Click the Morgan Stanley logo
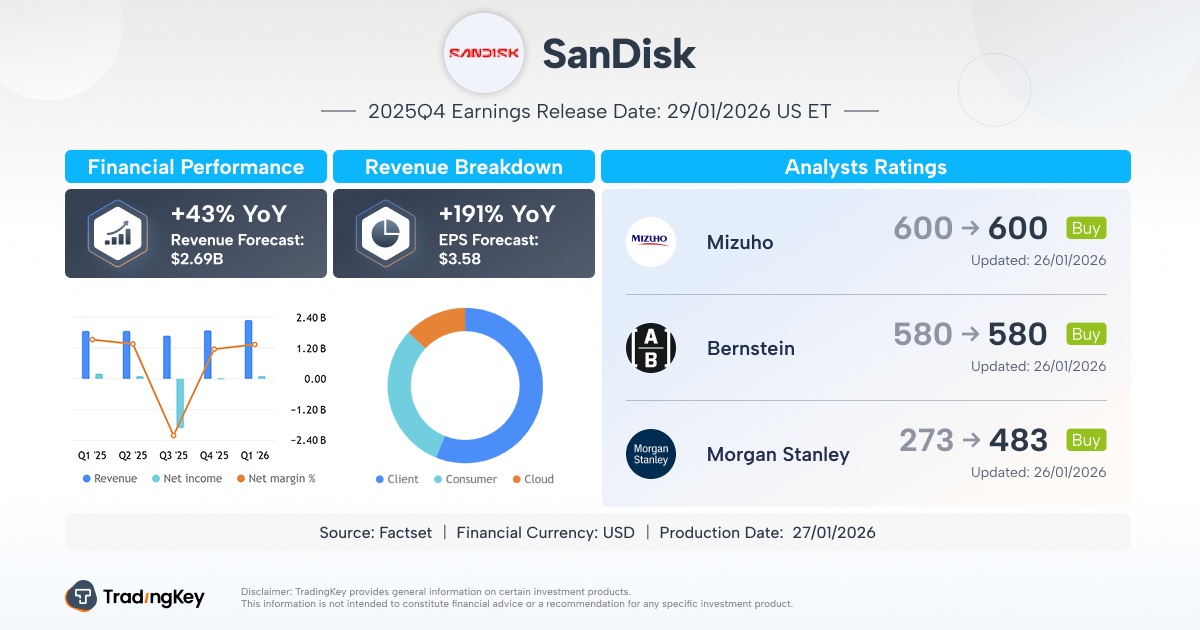The width and height of the screenshot is (1200, 630). 651,454
